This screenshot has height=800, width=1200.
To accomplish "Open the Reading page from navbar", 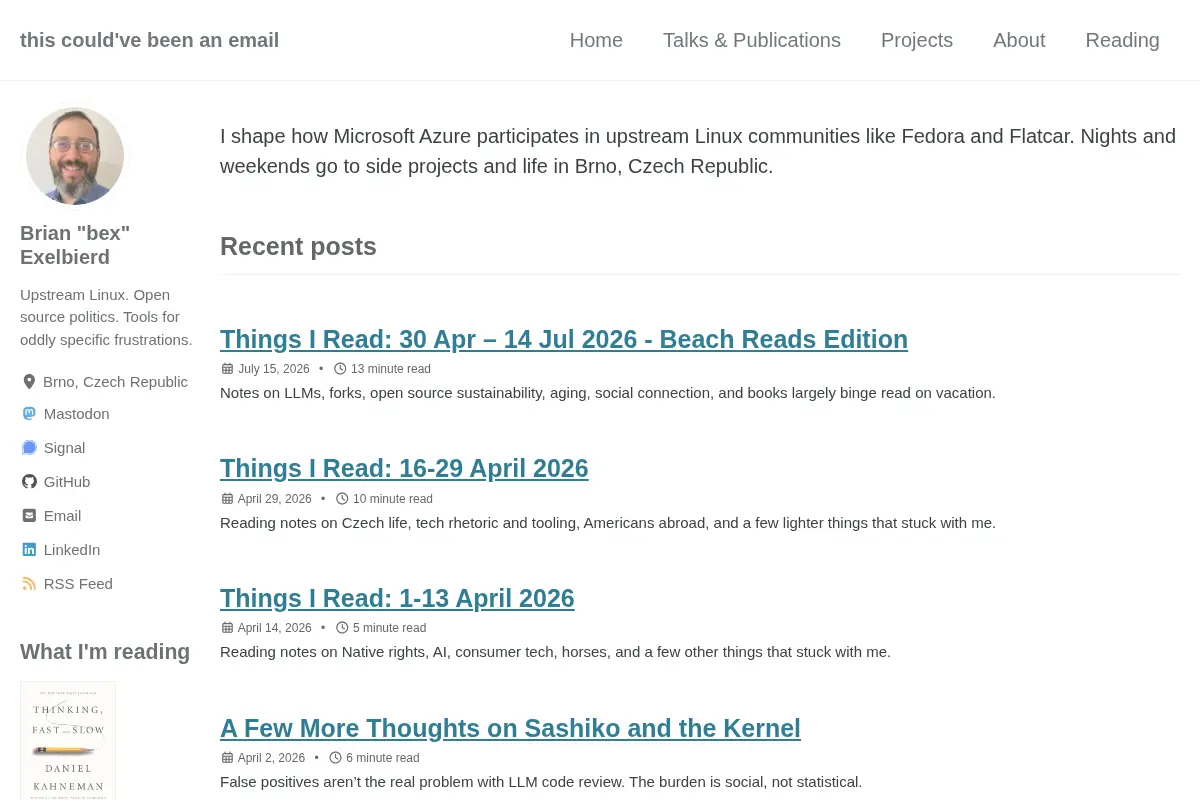I will tap(1122, 40).
